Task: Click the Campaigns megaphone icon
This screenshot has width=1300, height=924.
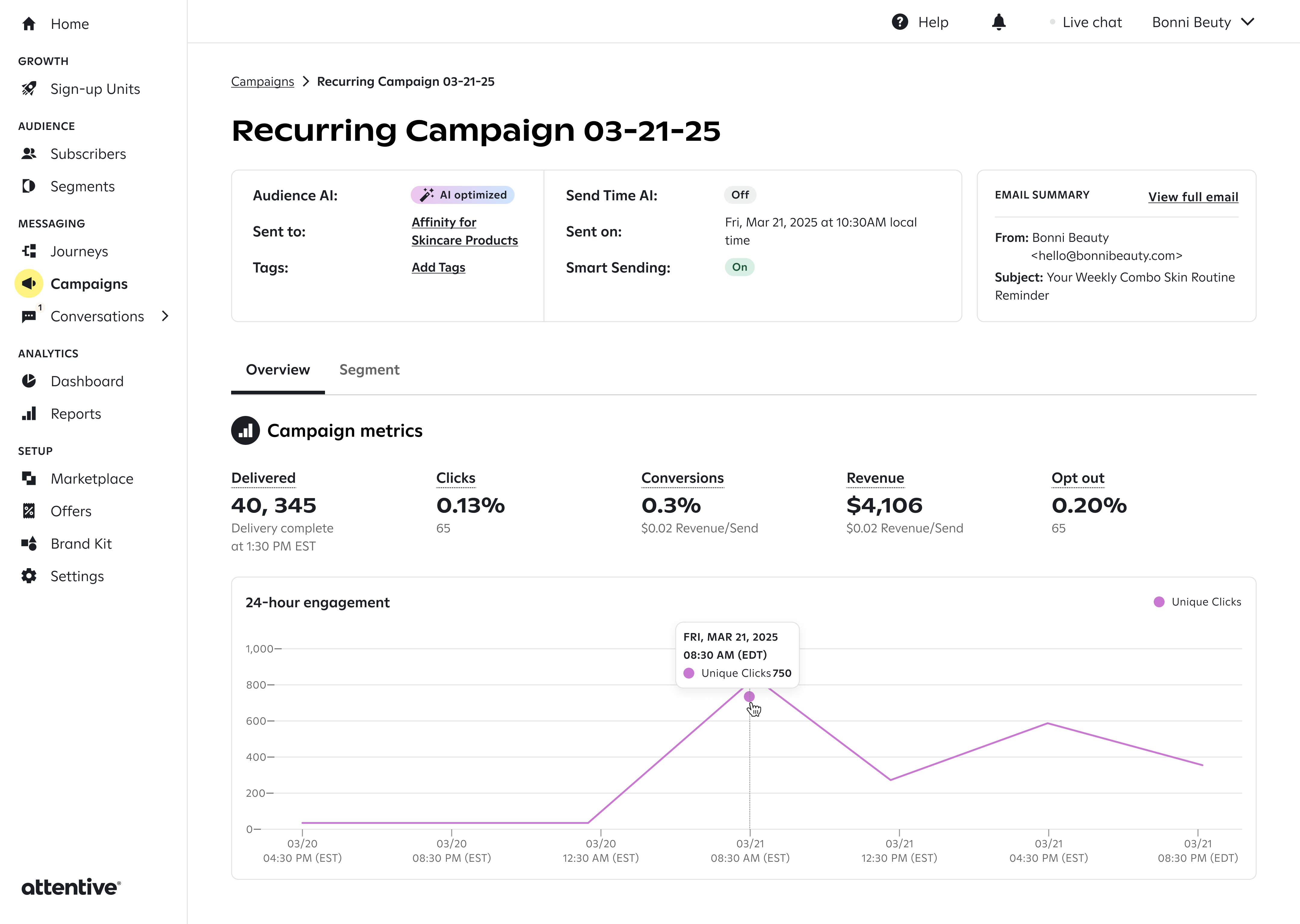Action: pos(29,283)
